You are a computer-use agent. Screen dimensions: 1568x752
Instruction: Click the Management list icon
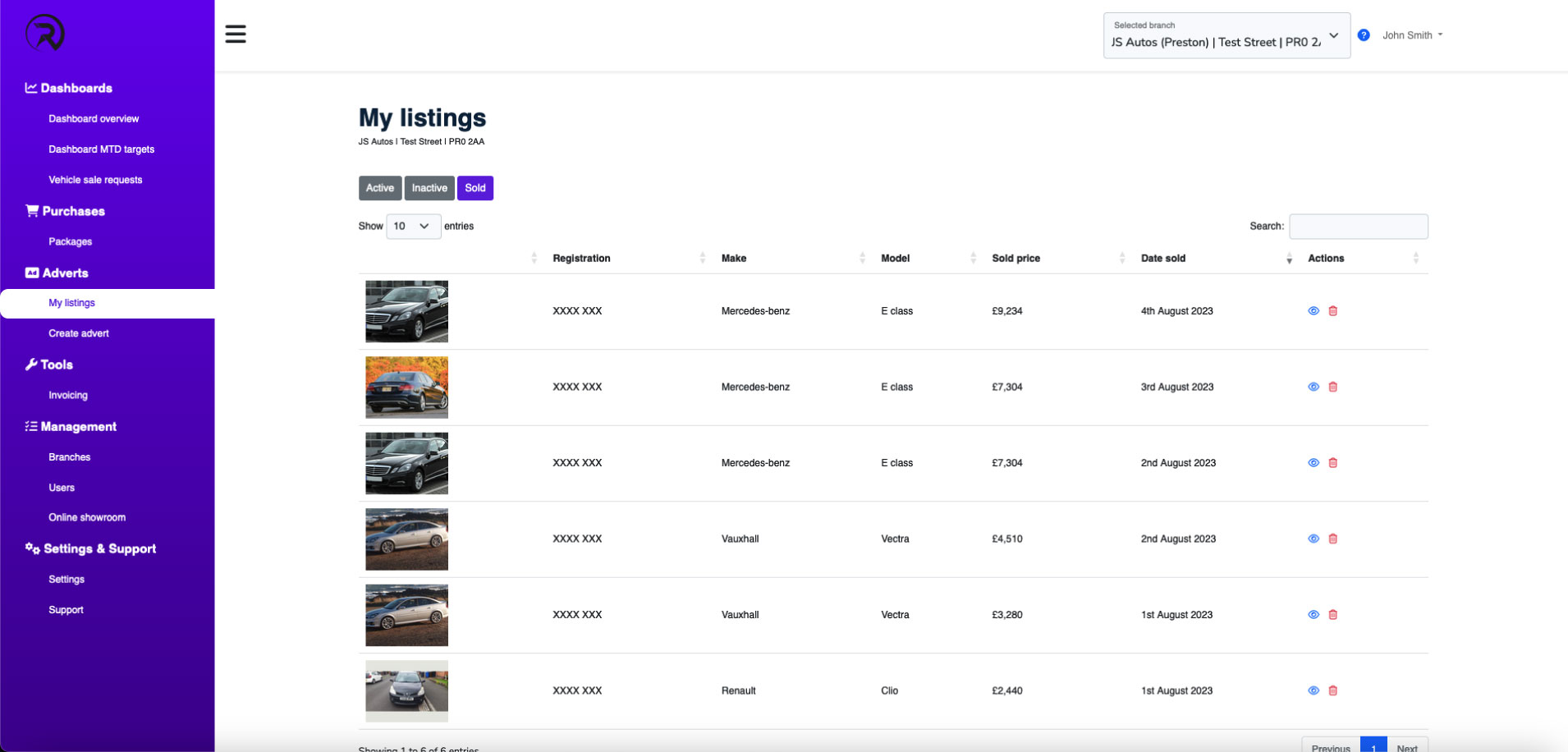tap(30, 426)
